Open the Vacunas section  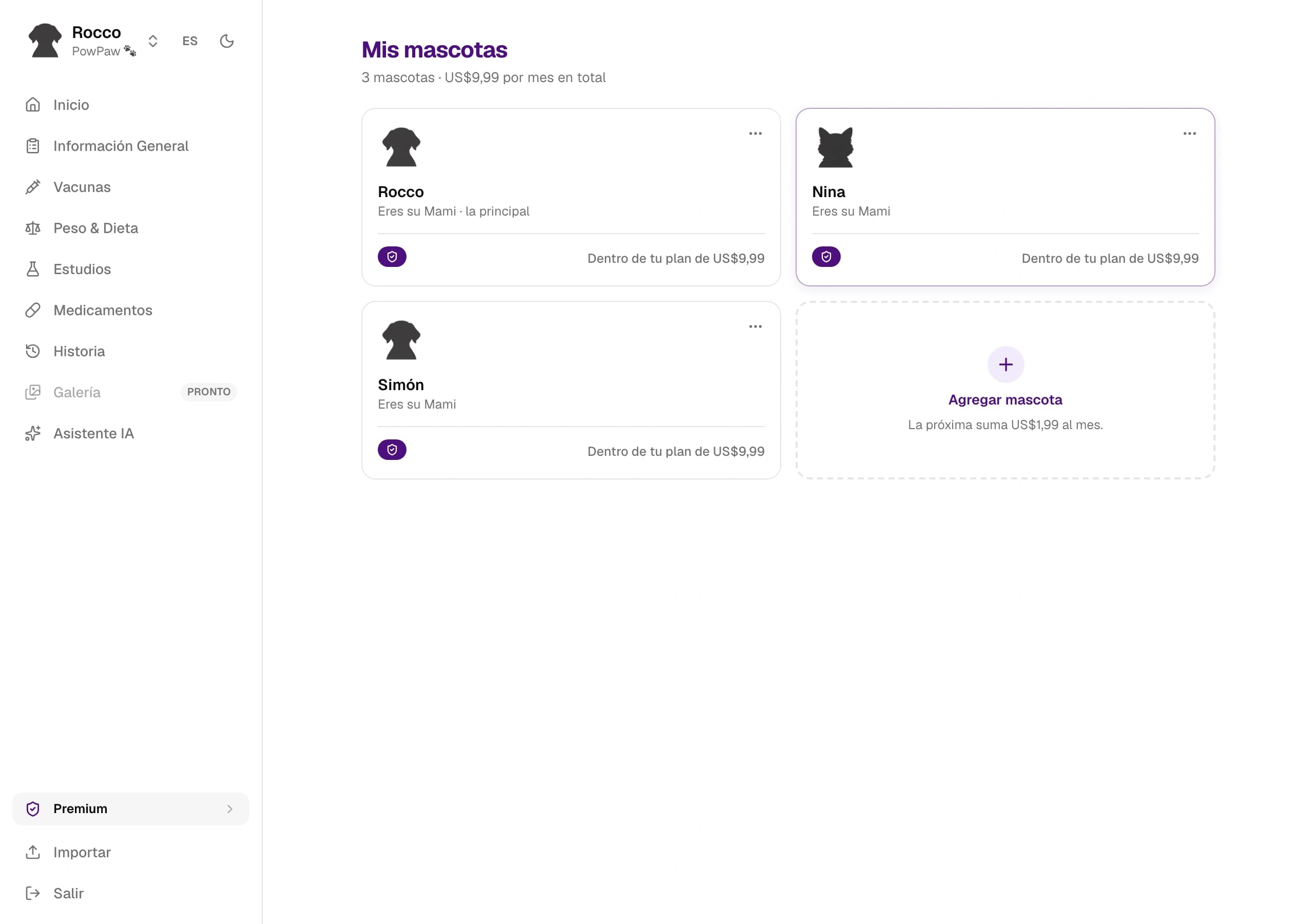click(130, 187)
